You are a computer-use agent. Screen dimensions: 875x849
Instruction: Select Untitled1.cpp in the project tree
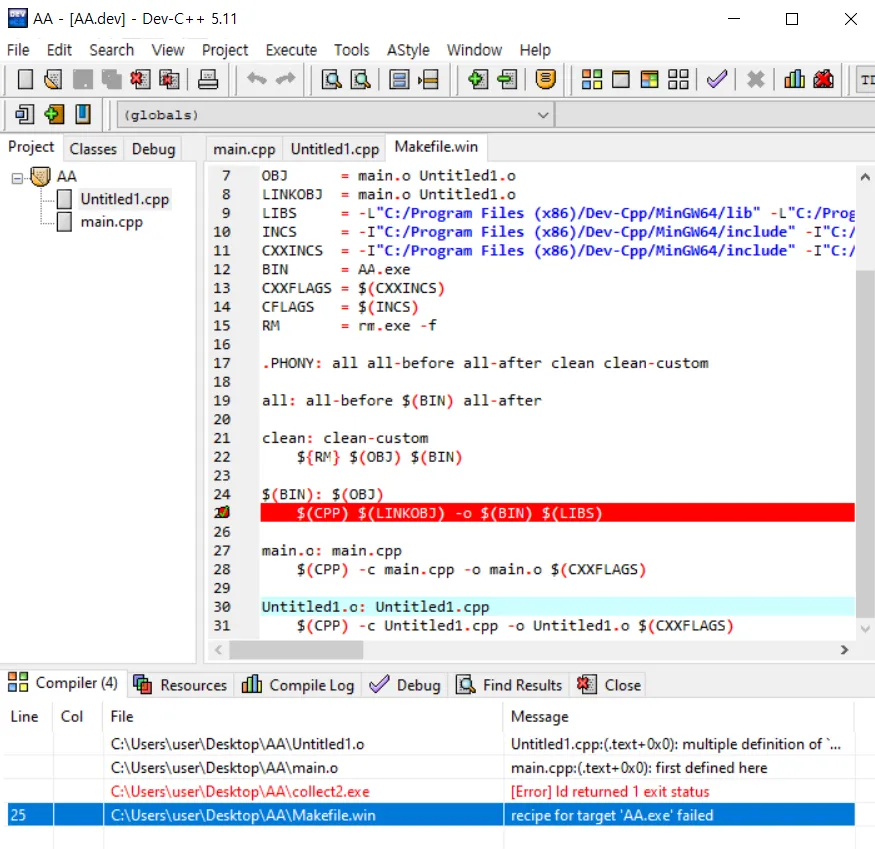click(x=124, y=199)
